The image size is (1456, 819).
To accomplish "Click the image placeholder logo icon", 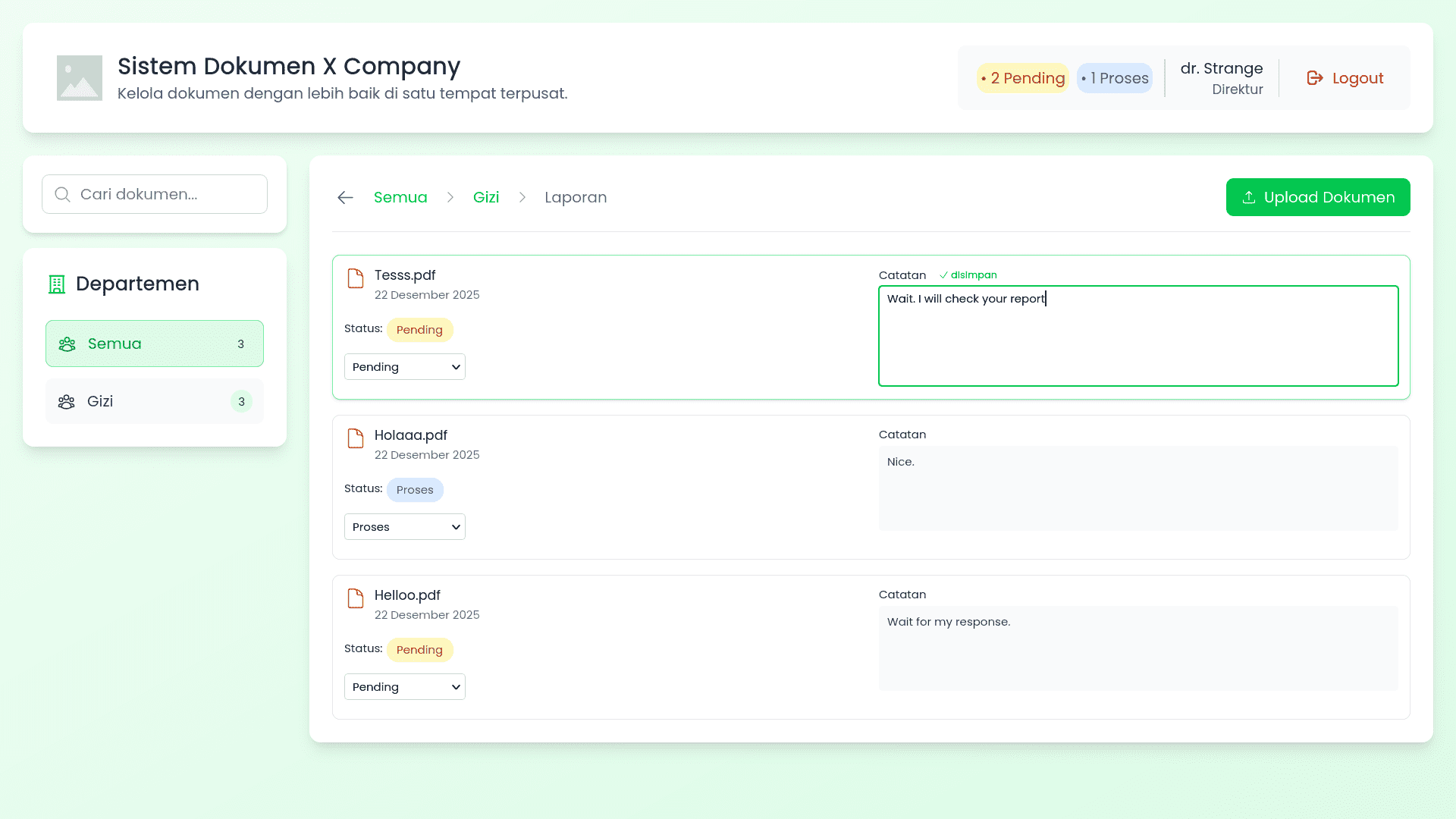I will (79, 77).
